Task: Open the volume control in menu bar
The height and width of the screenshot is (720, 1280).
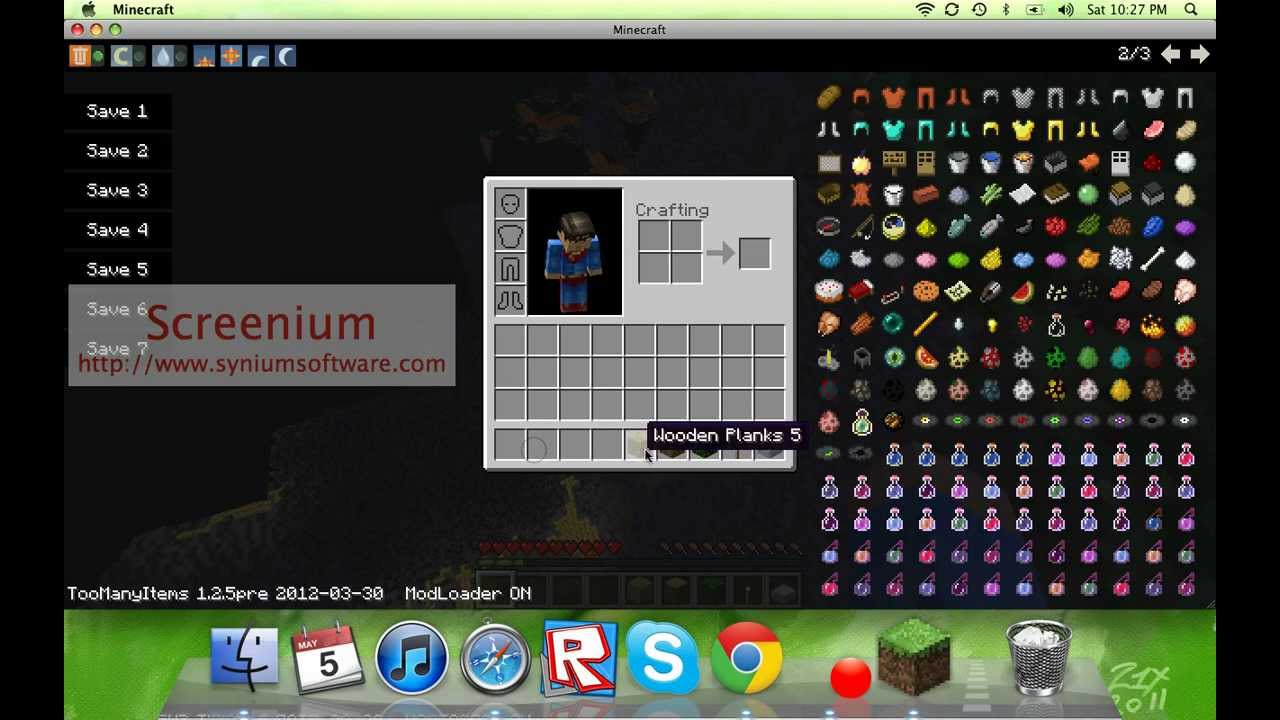Action: click(x=1065, y=10)
